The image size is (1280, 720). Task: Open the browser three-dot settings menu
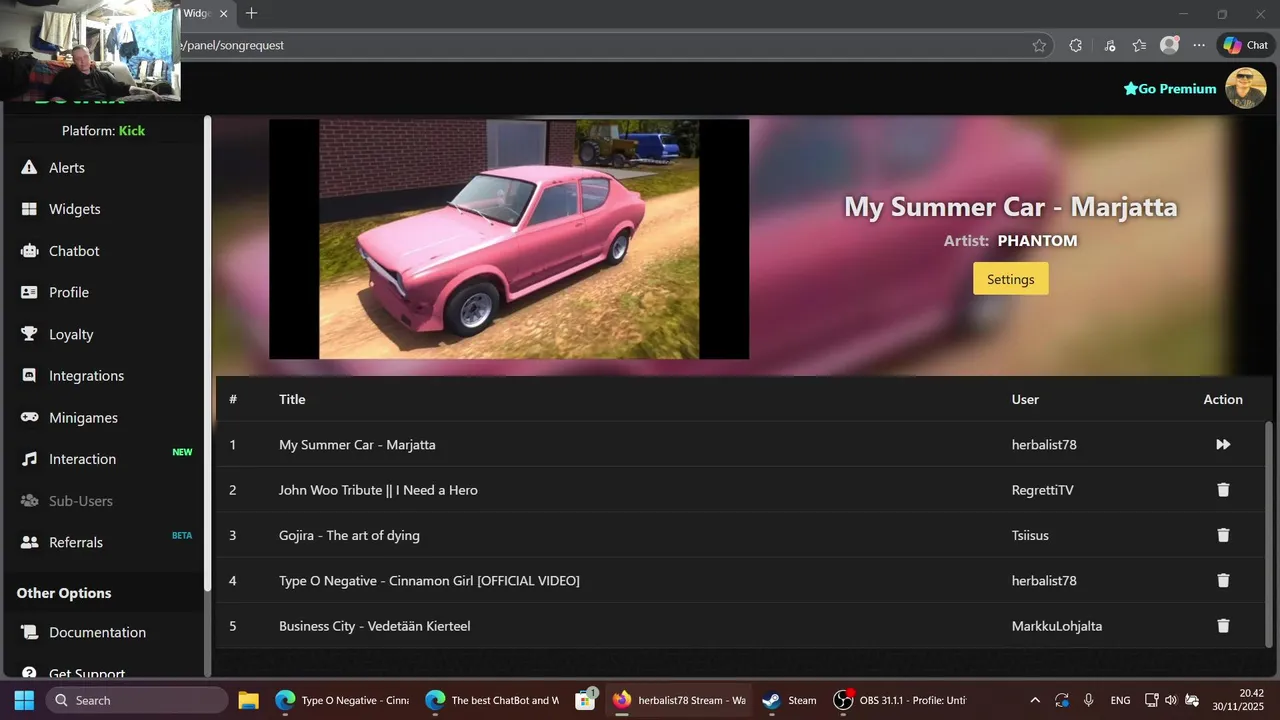1199,45
